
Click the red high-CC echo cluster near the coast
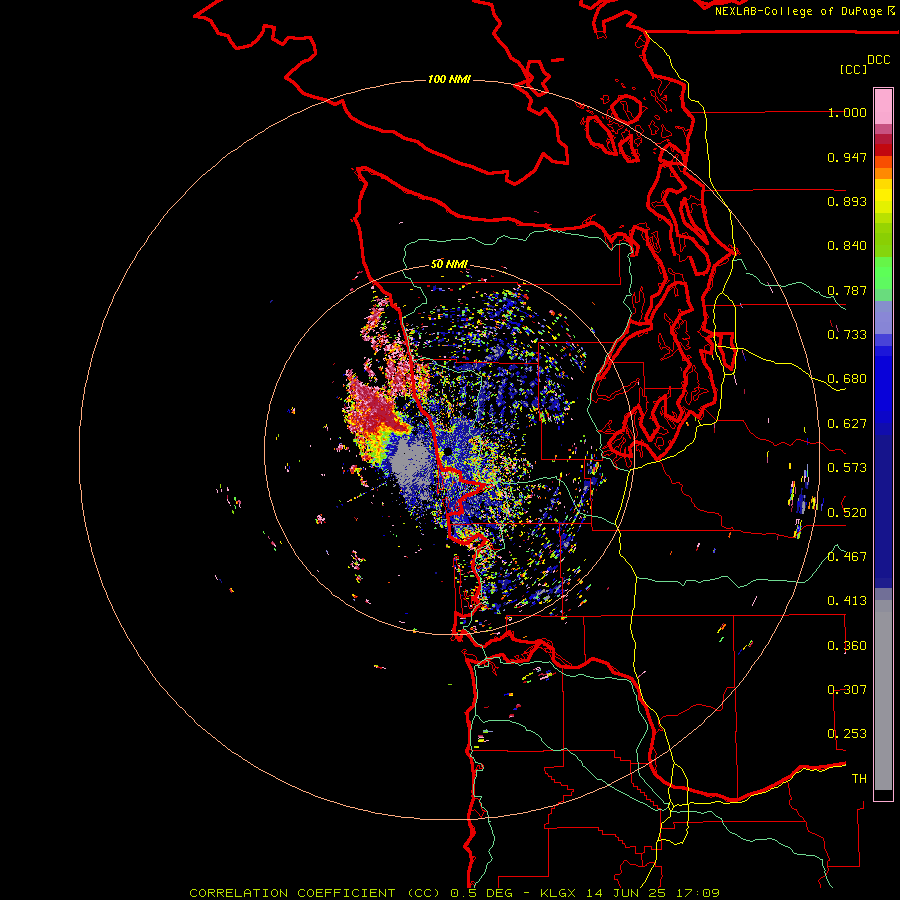pyautogui.click(x=376, y=409)
